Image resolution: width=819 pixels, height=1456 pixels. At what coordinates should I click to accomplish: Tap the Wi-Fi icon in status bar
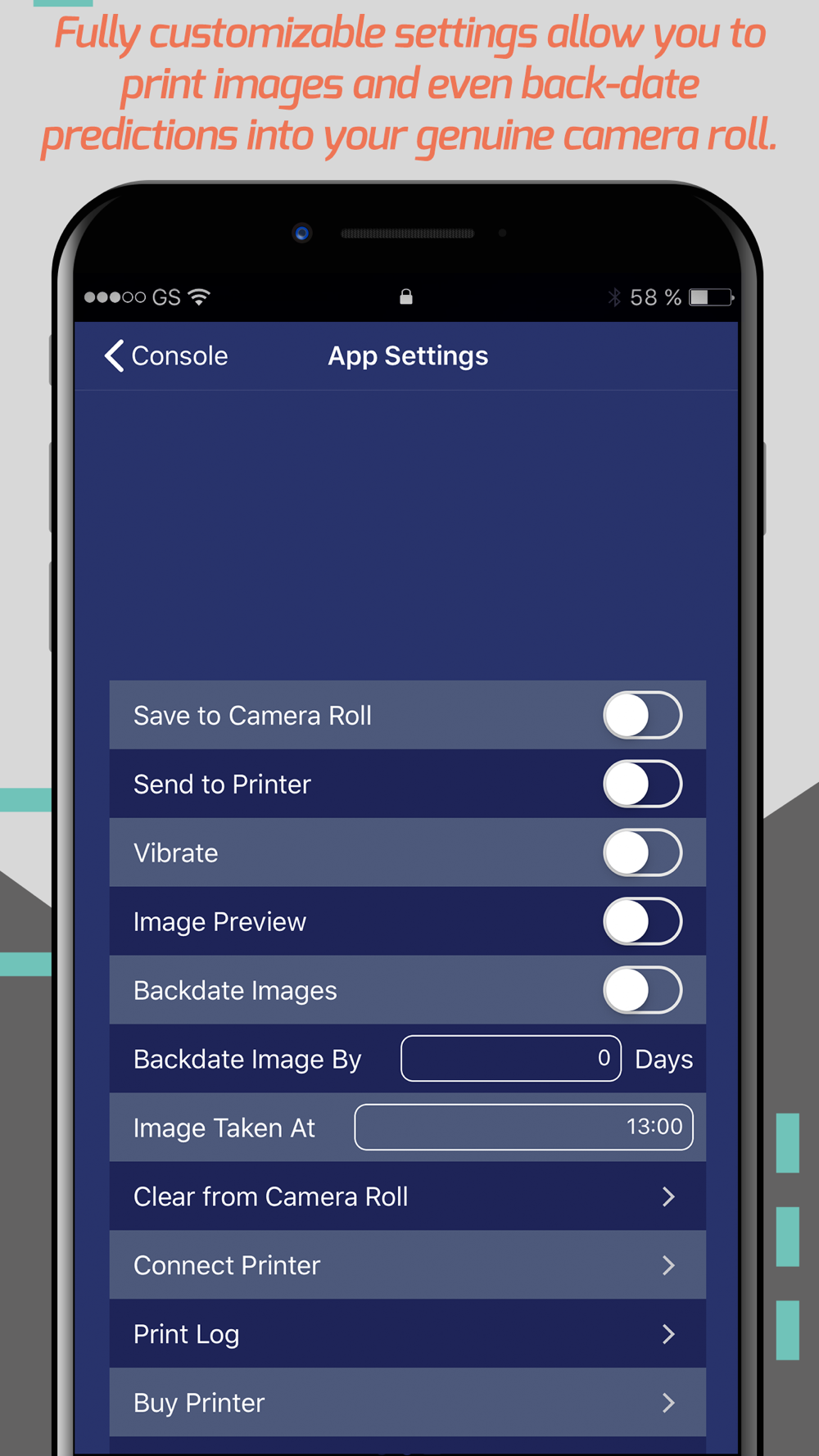pos(199,296)
